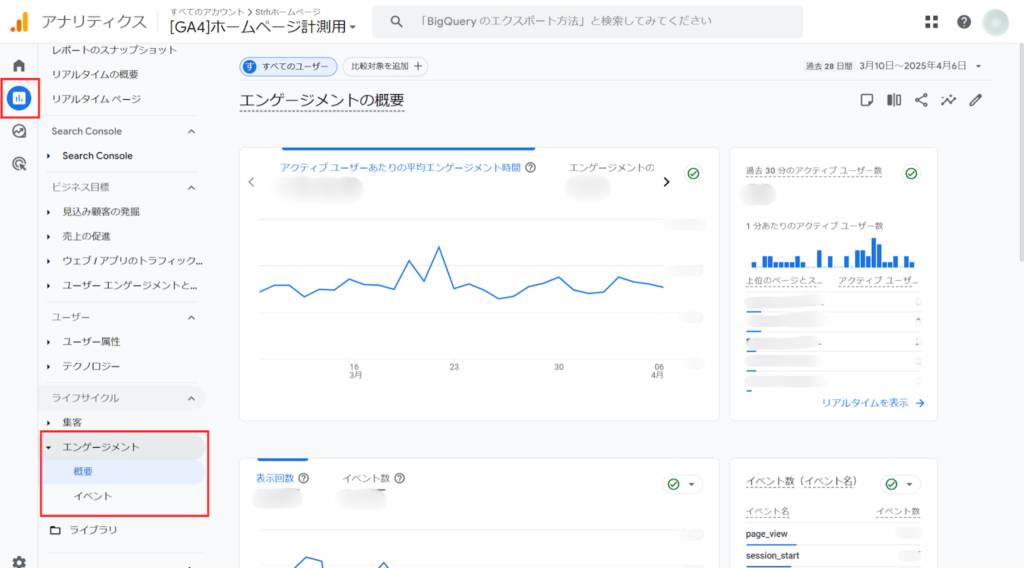The width and height of the screenshot is (1024, 568).
Task: Show next metric with right arrow
Action: [666, 182]
